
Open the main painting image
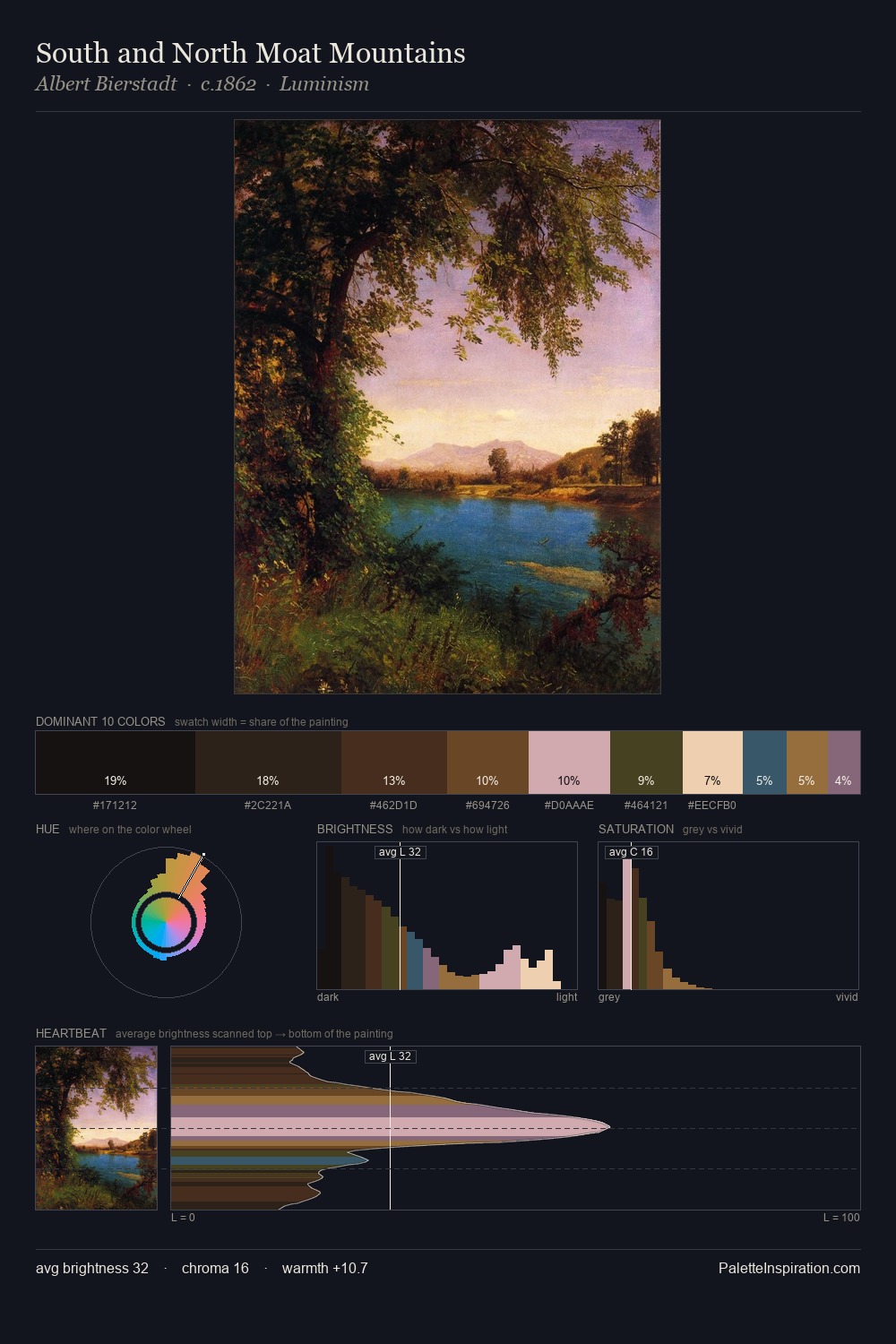click(447, 407)
